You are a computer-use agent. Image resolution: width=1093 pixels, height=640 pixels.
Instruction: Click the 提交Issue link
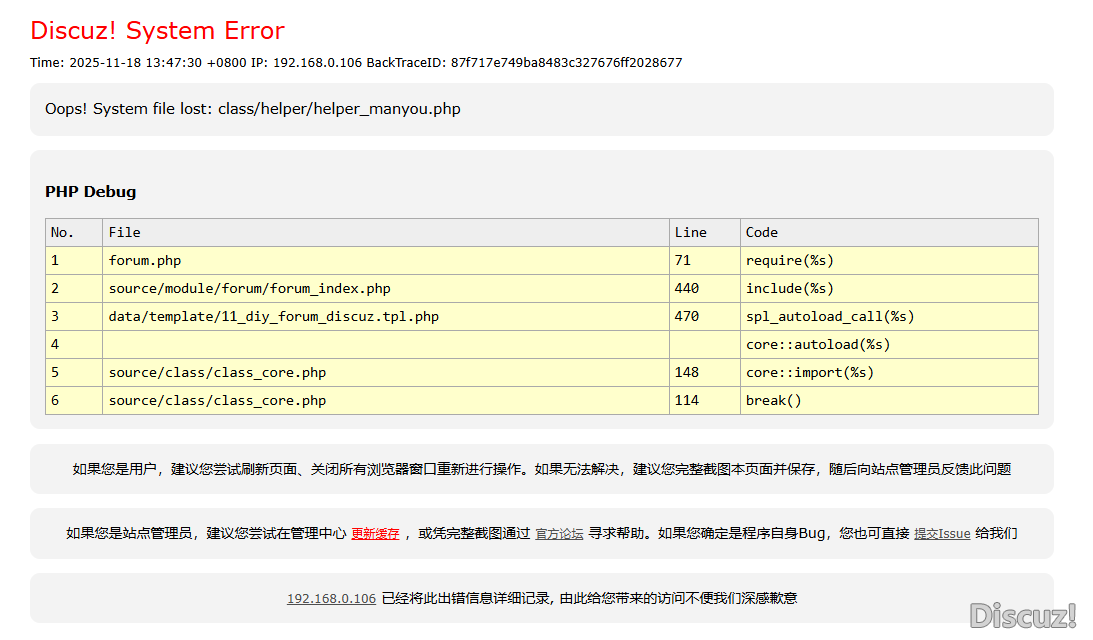tap(941, 534)
